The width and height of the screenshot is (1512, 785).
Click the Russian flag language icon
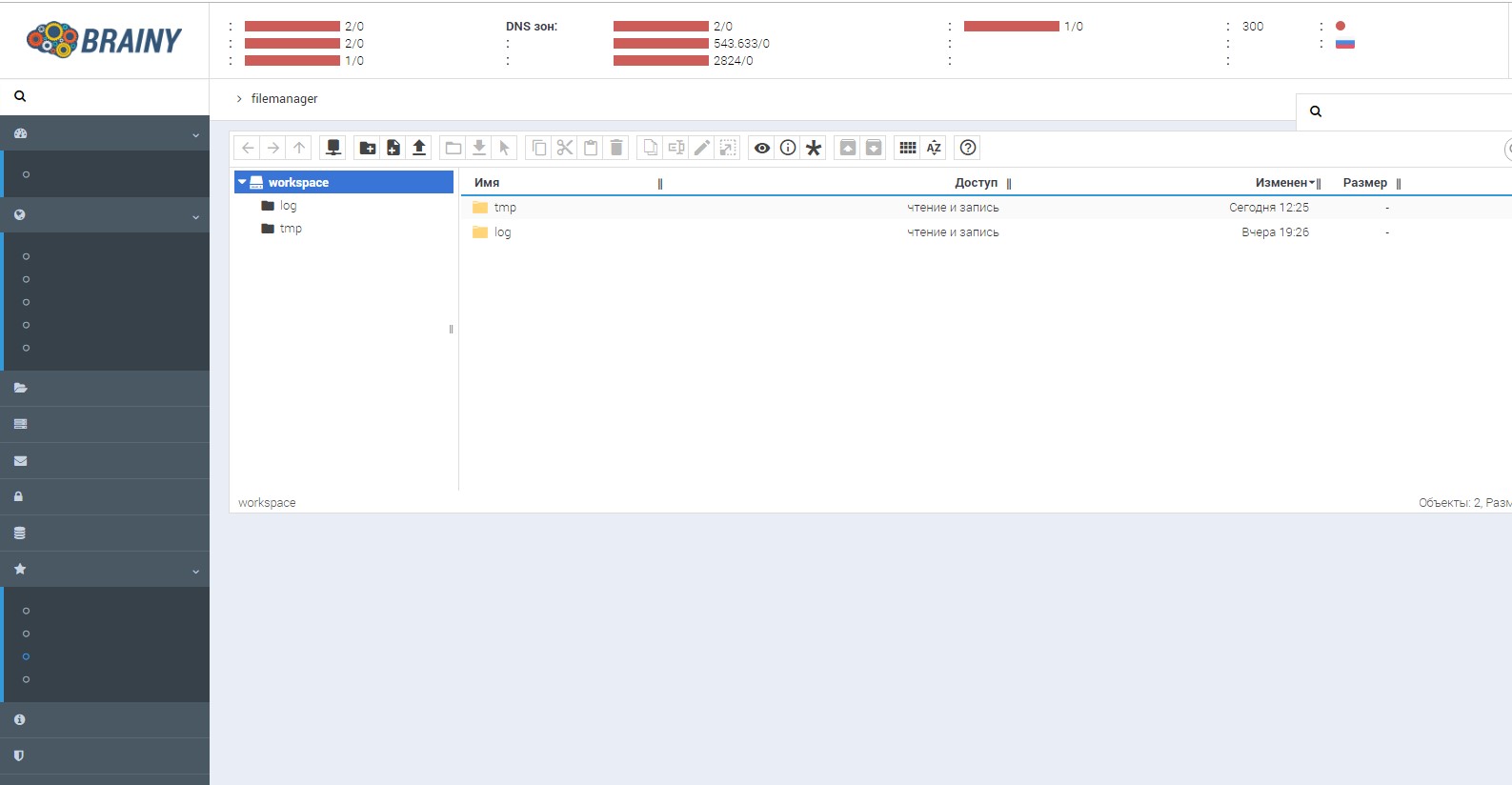coord(1345,44)
